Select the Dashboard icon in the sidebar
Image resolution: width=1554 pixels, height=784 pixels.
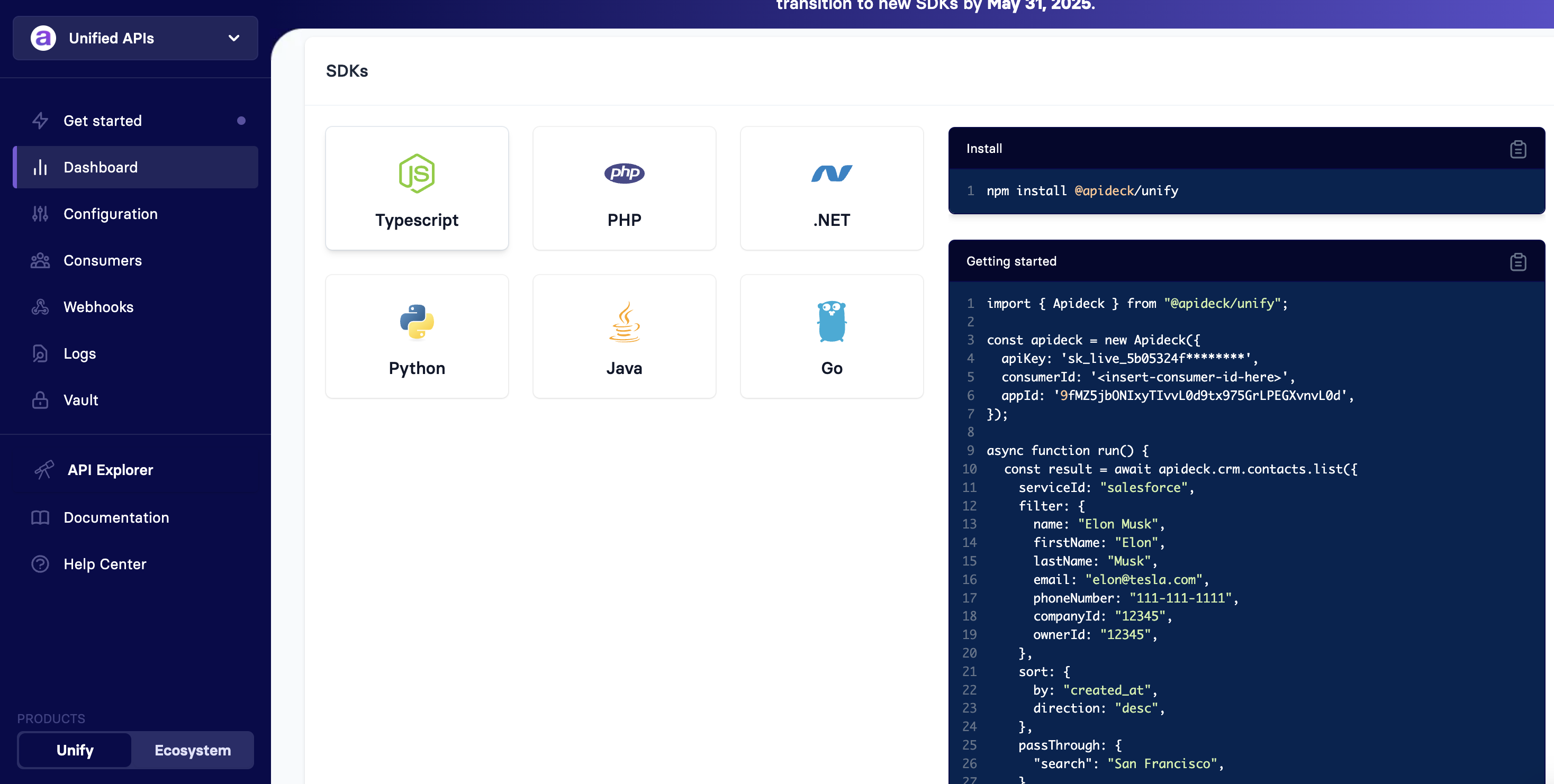click(40, 167)
